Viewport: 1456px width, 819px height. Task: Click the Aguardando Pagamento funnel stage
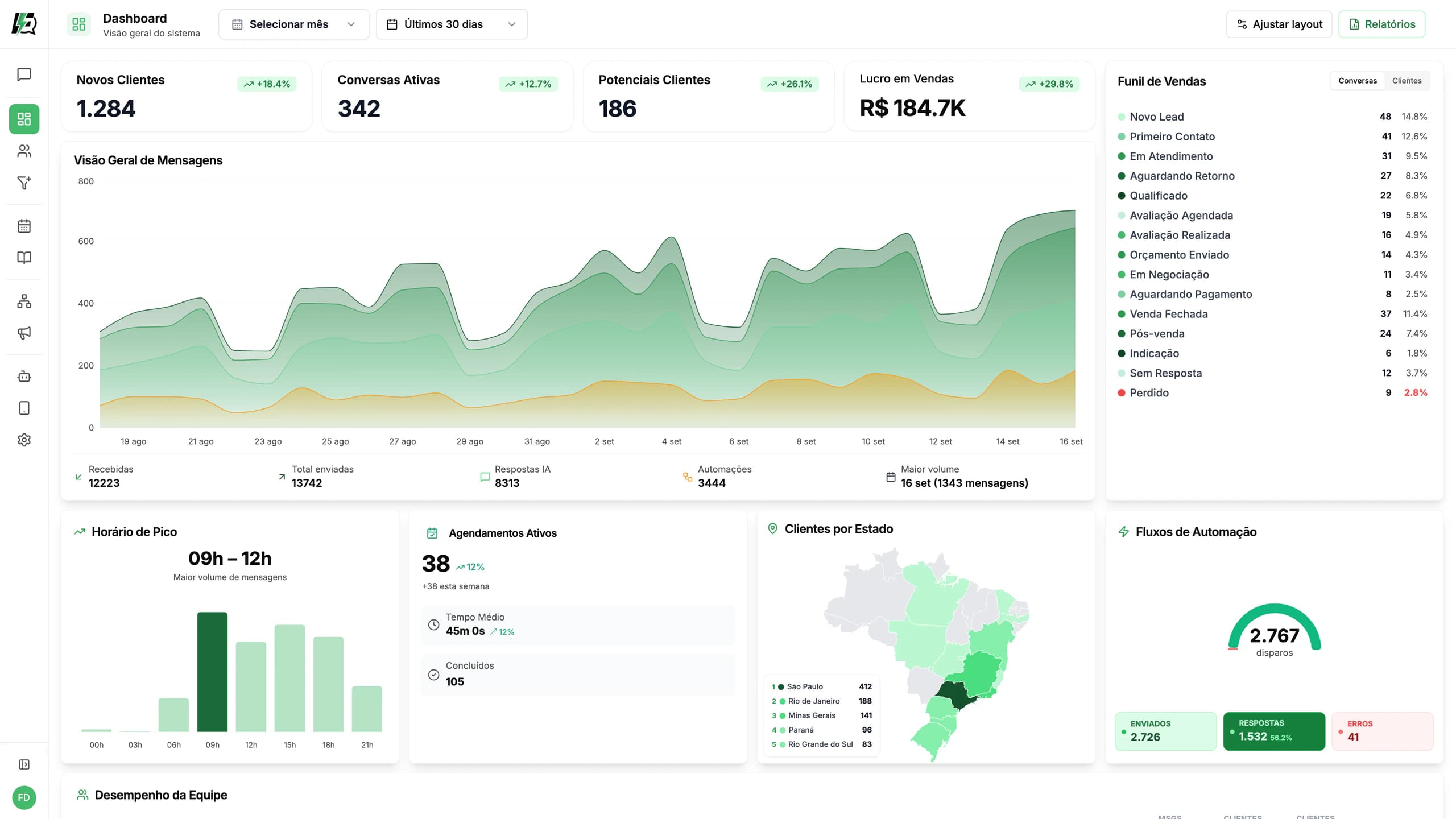(x=1272, y=294)
